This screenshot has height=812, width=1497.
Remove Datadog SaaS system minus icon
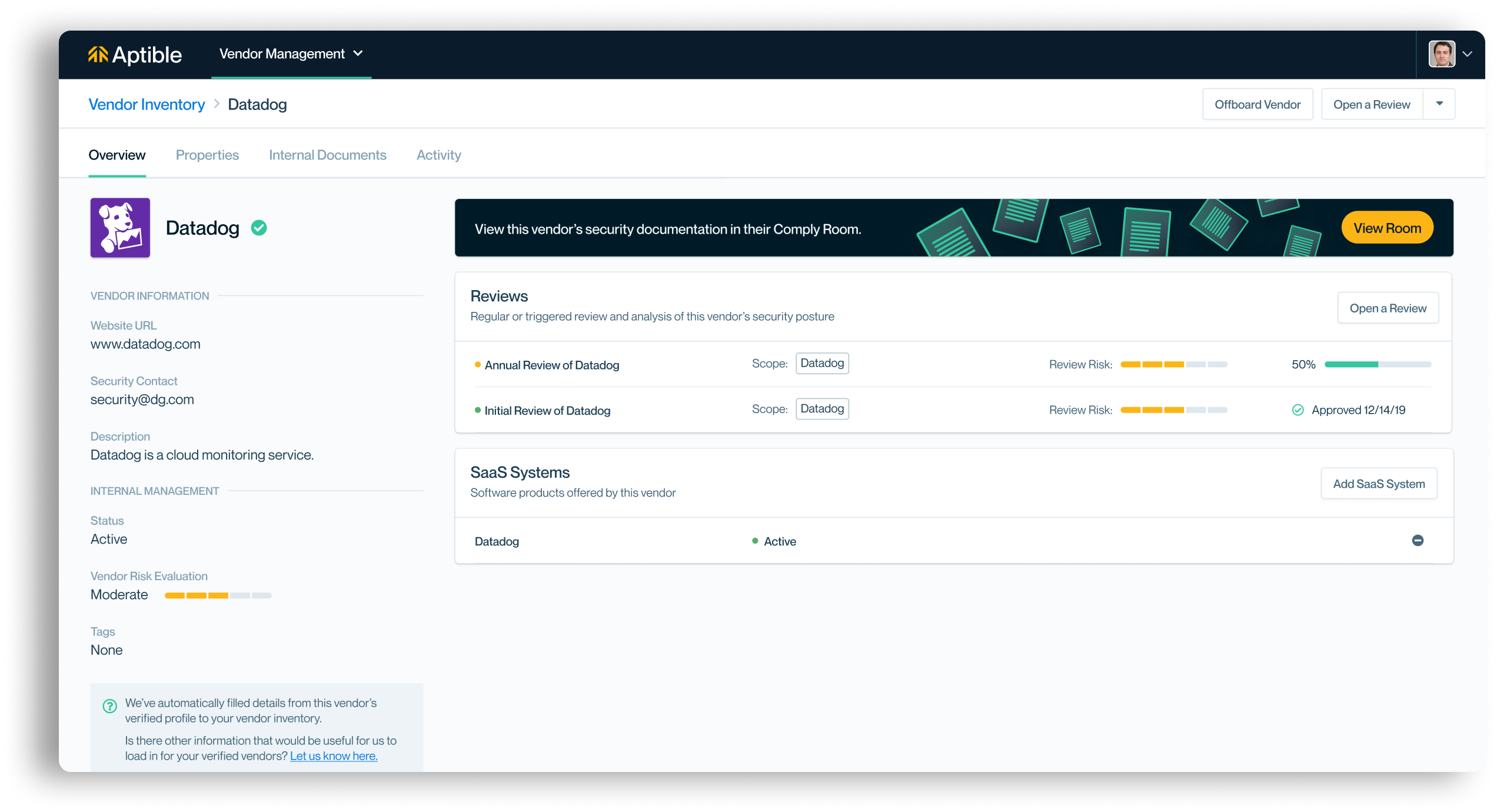[1418, 541]
